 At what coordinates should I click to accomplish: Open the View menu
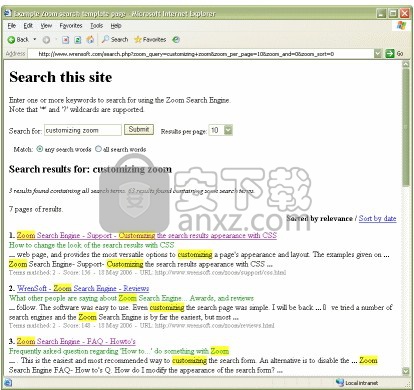[46, 26]
